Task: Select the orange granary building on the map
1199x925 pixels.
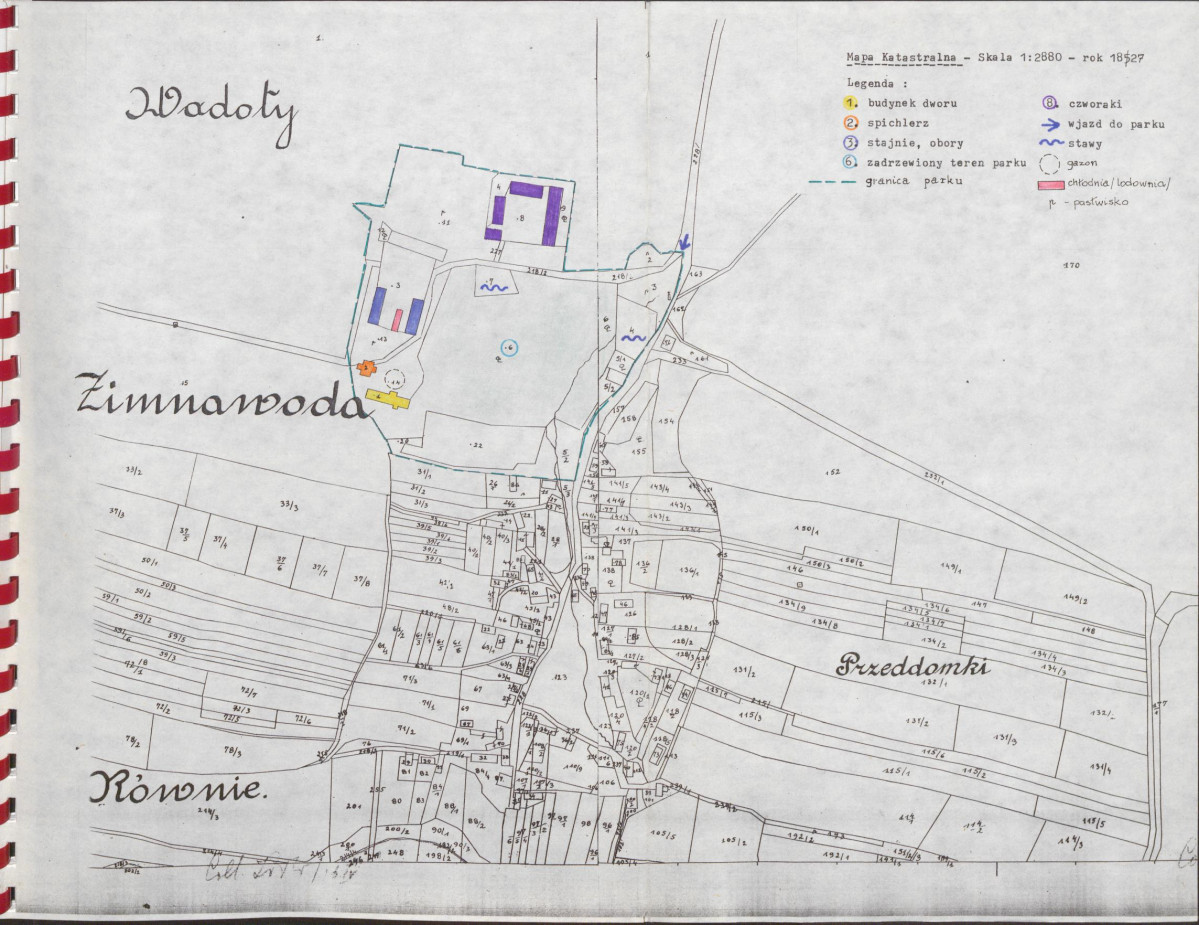Action: pyautogui.click(x=368, y=368)
